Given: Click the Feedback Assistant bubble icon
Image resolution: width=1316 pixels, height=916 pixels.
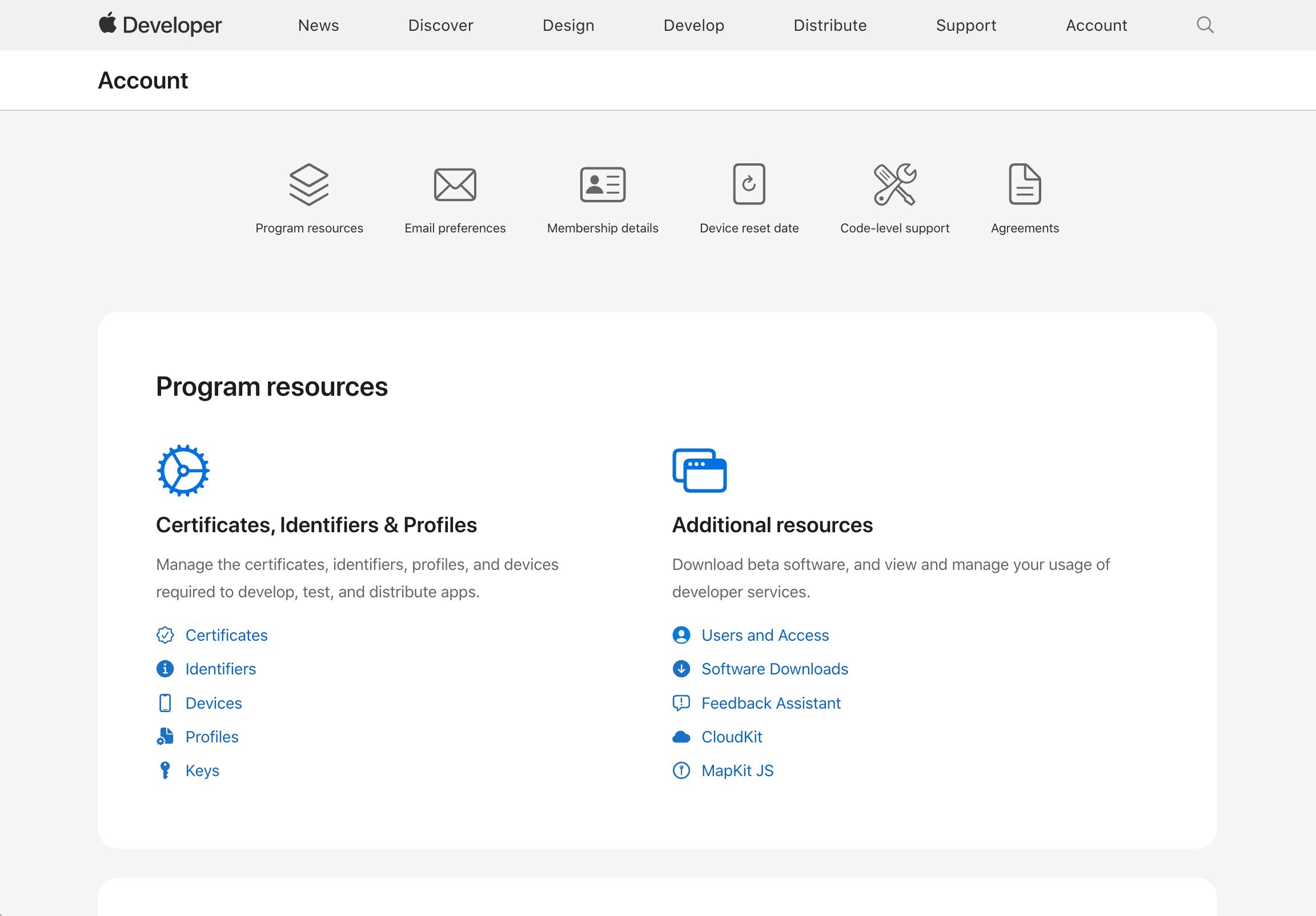Looking at the screenshot, I should click(681, 704).
